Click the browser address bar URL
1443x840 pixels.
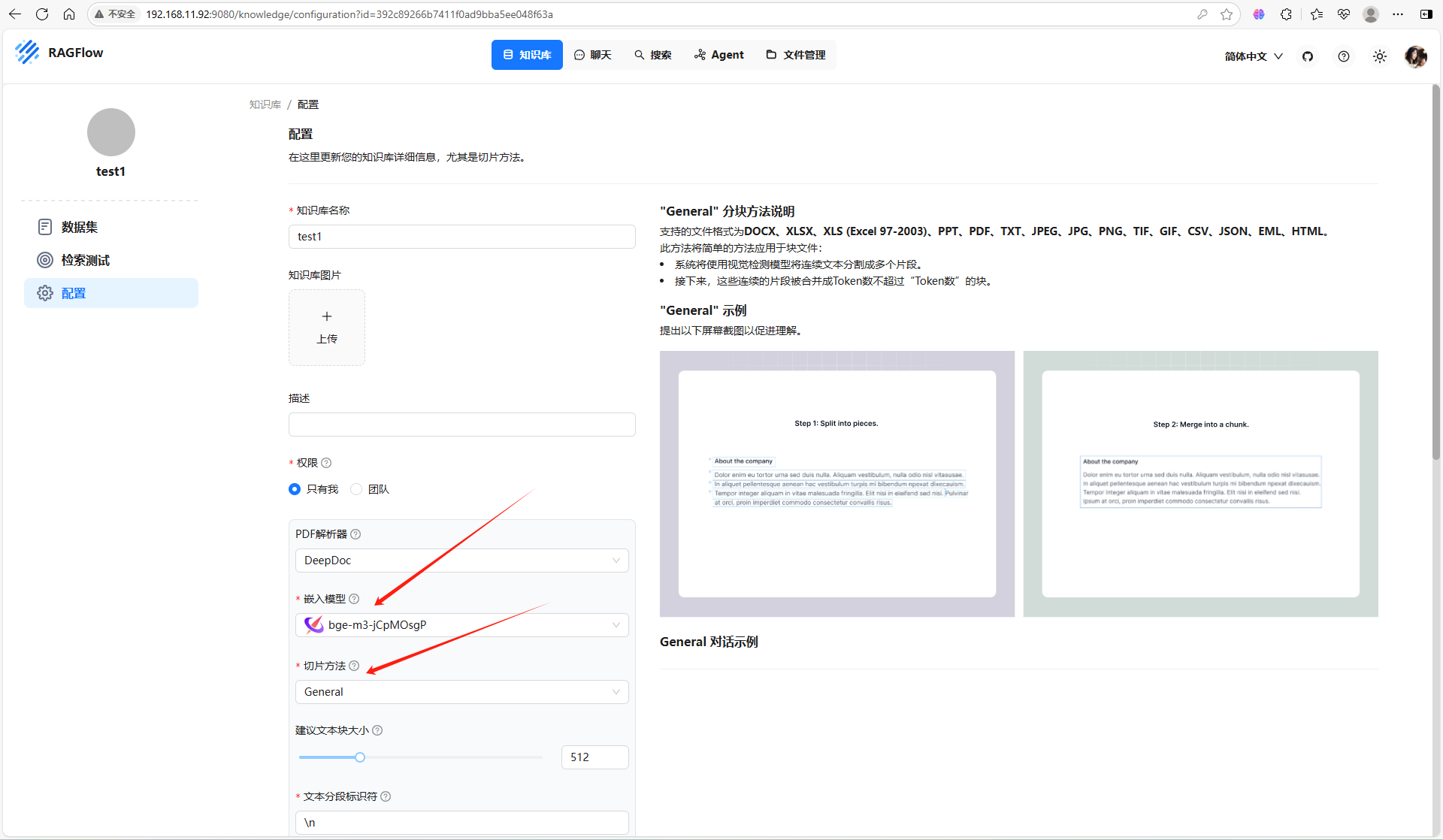coord(349,14)
